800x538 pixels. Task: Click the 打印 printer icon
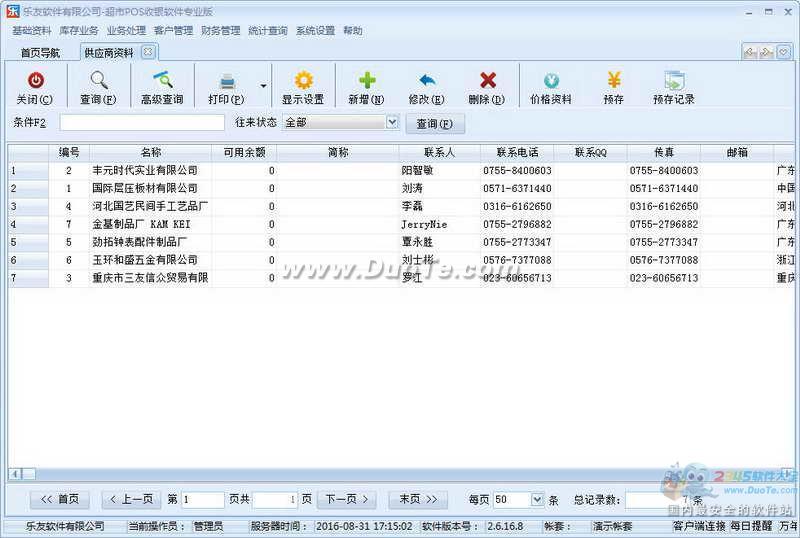point(226,82)
